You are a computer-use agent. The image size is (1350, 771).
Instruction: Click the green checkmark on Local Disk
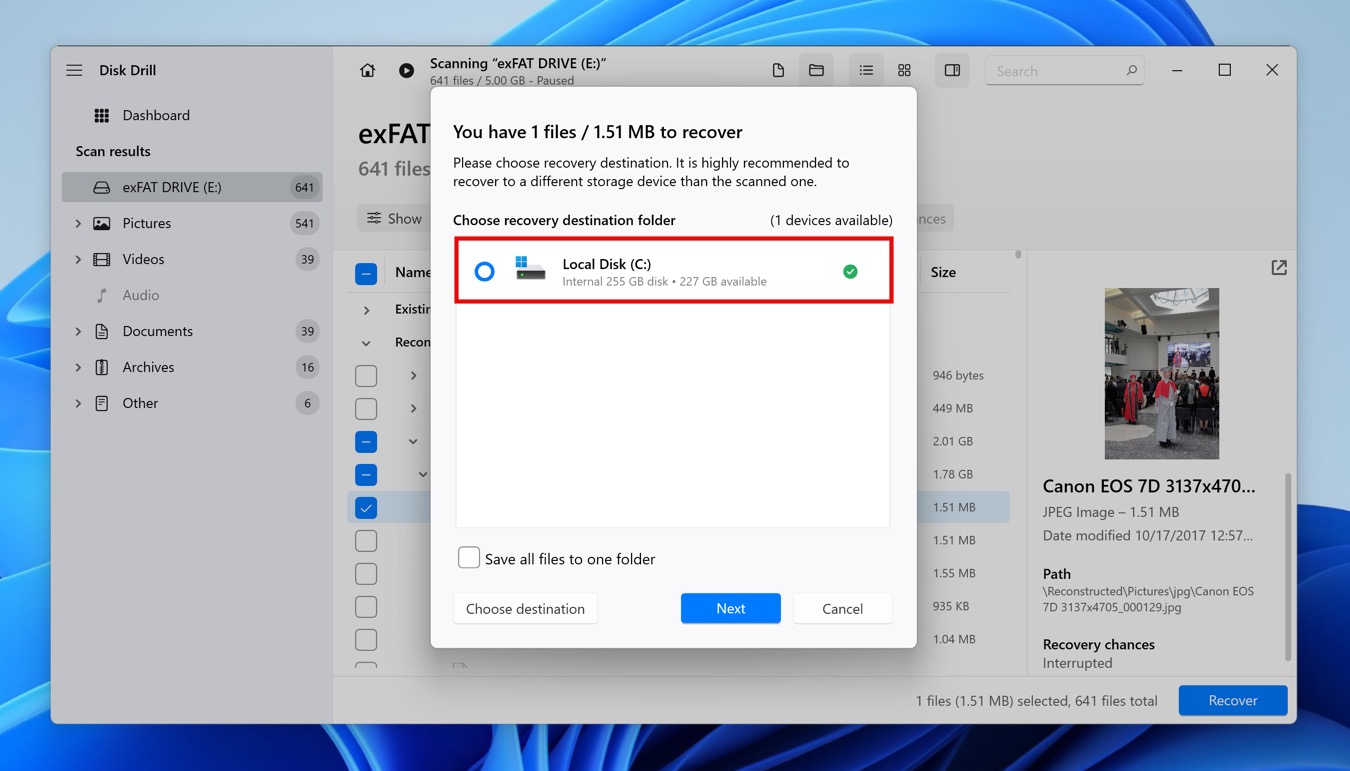click(x=850, y=272)
